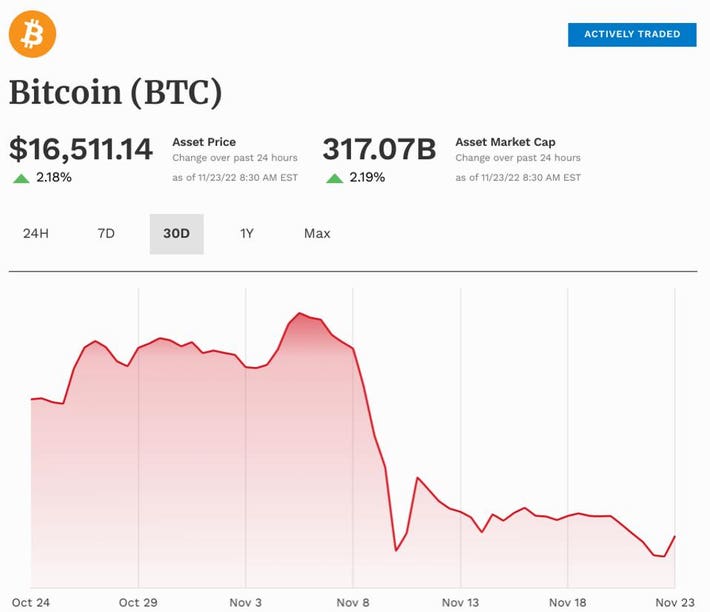
Task: Choose the Max time range
Action: click(x=317, y=234)
